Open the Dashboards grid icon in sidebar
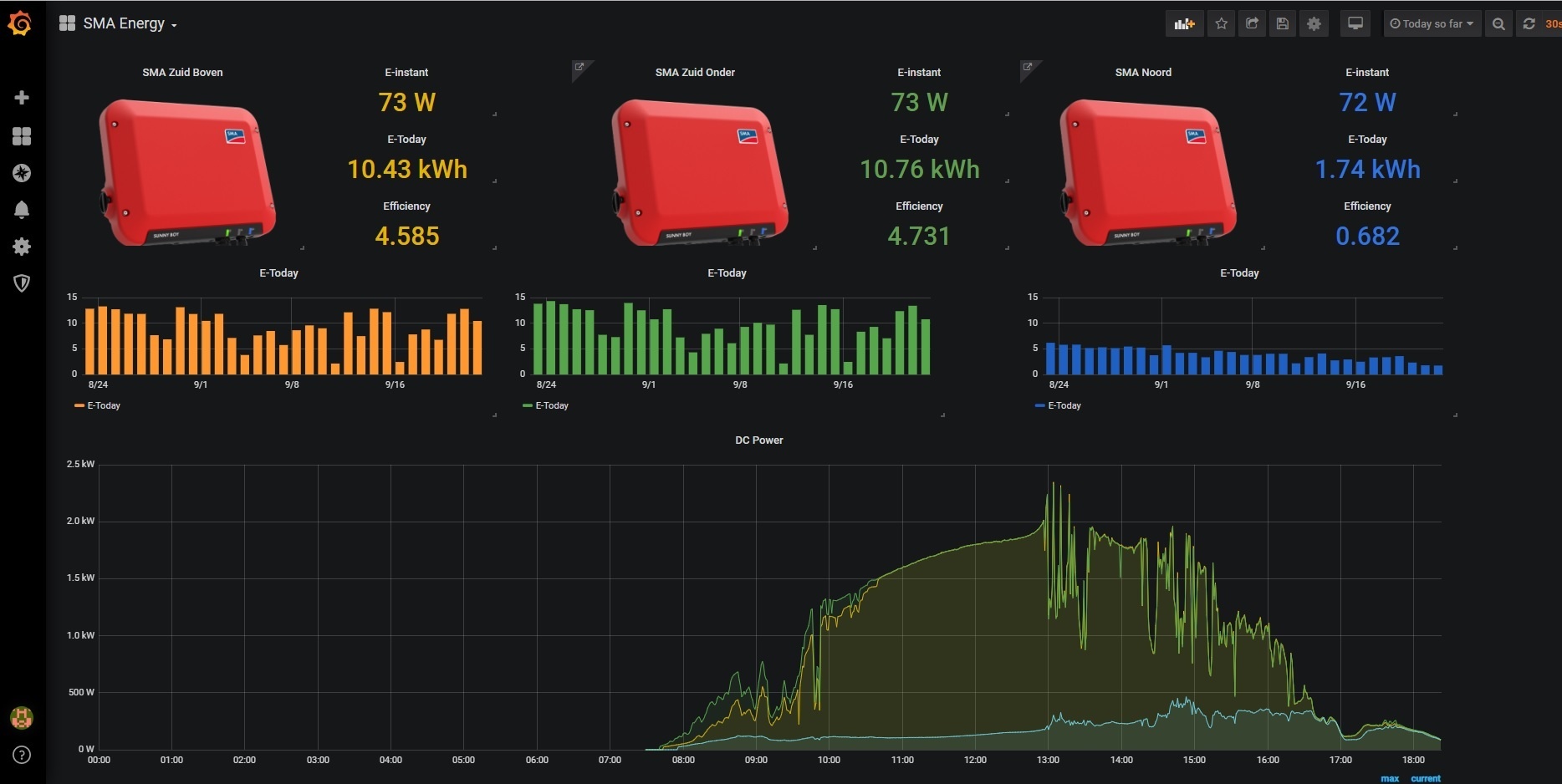 [22, 136]
